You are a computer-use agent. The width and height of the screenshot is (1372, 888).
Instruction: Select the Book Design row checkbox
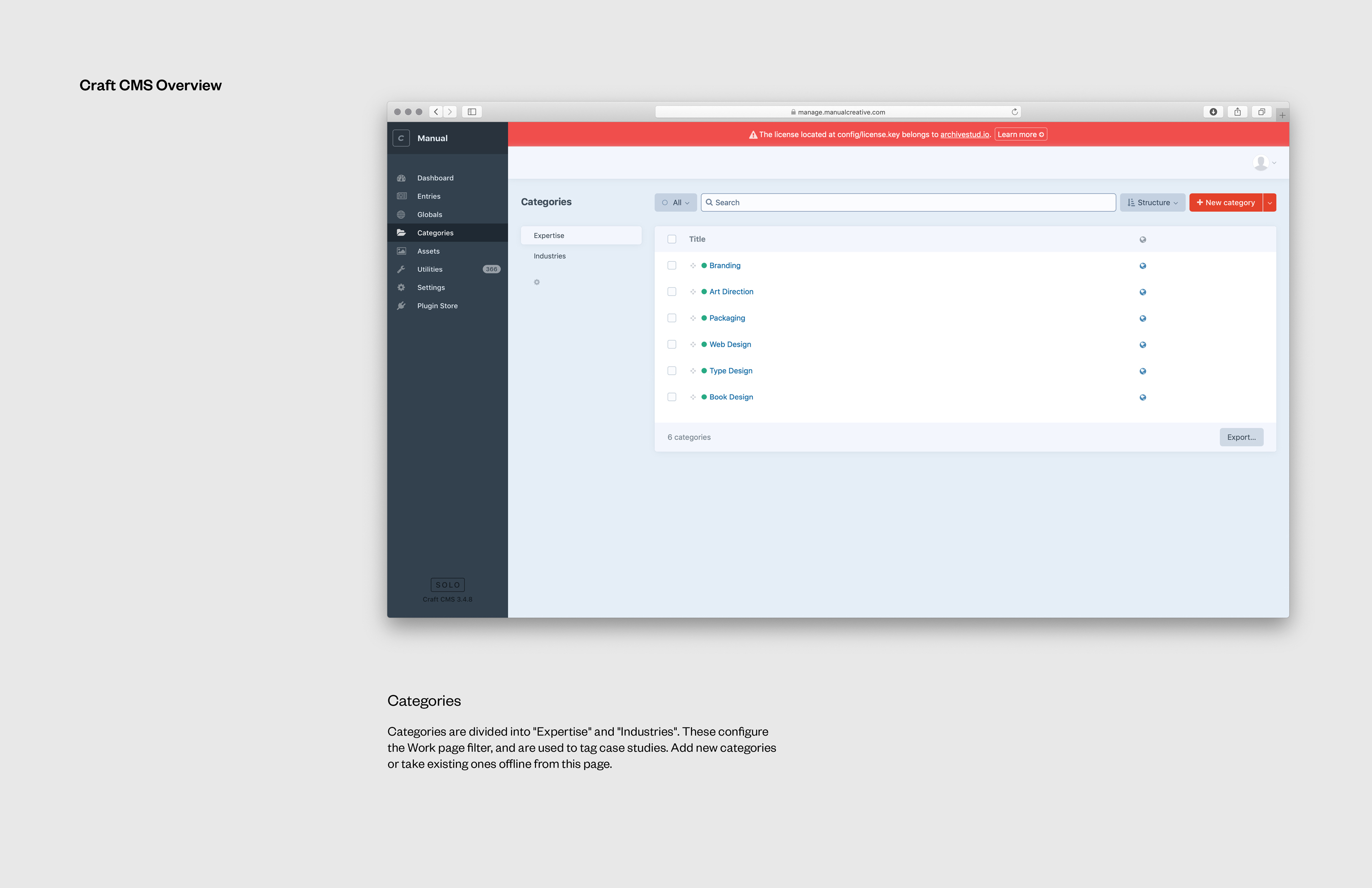[671, 397]
